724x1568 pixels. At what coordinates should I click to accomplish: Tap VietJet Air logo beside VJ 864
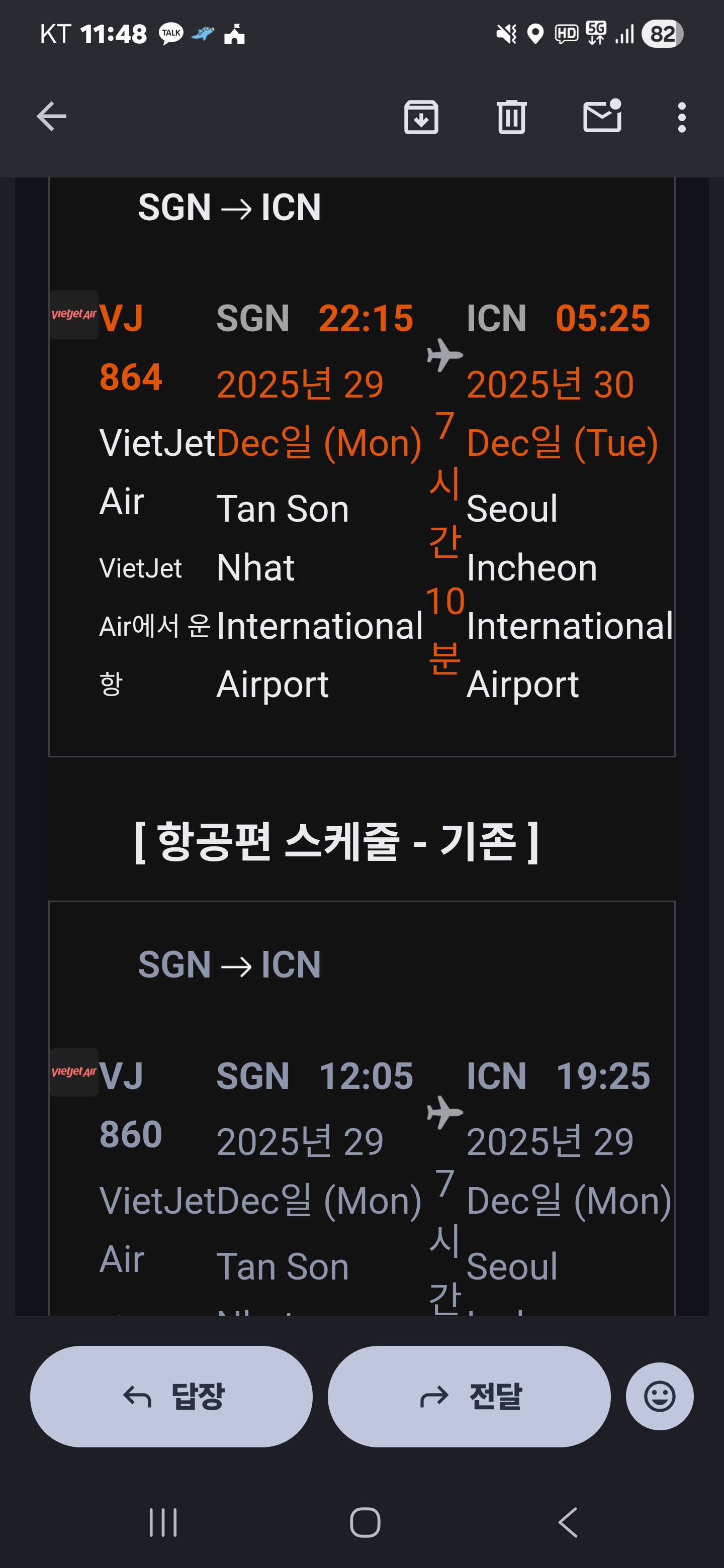click(x=74, y=315)
